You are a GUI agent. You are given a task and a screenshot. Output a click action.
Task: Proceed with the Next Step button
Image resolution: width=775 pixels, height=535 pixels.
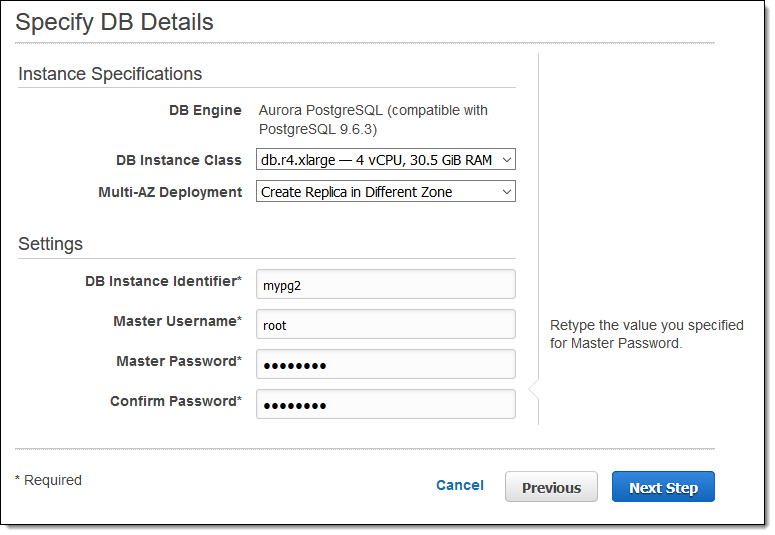tap(663, 487)
